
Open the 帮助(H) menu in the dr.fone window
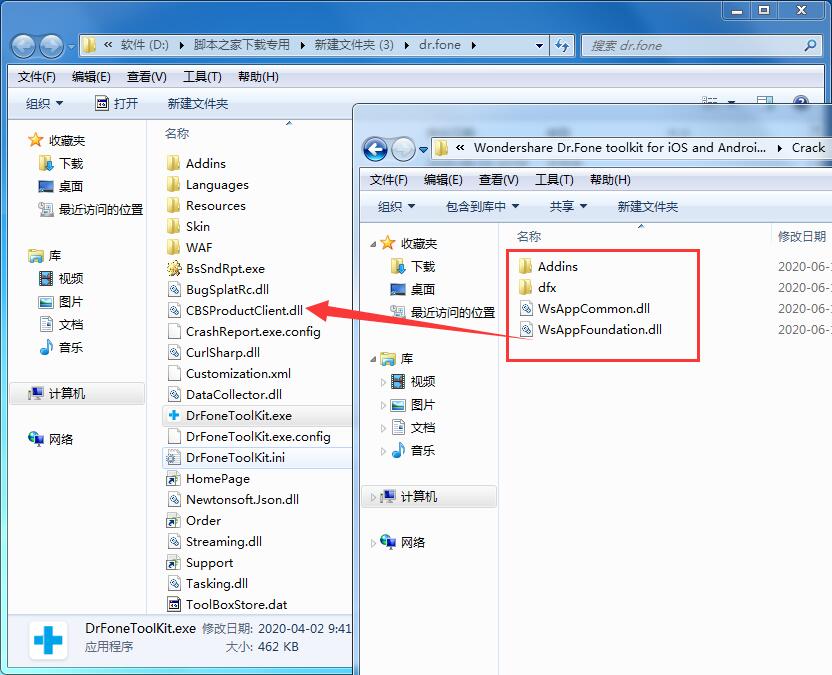coord(258,77)
